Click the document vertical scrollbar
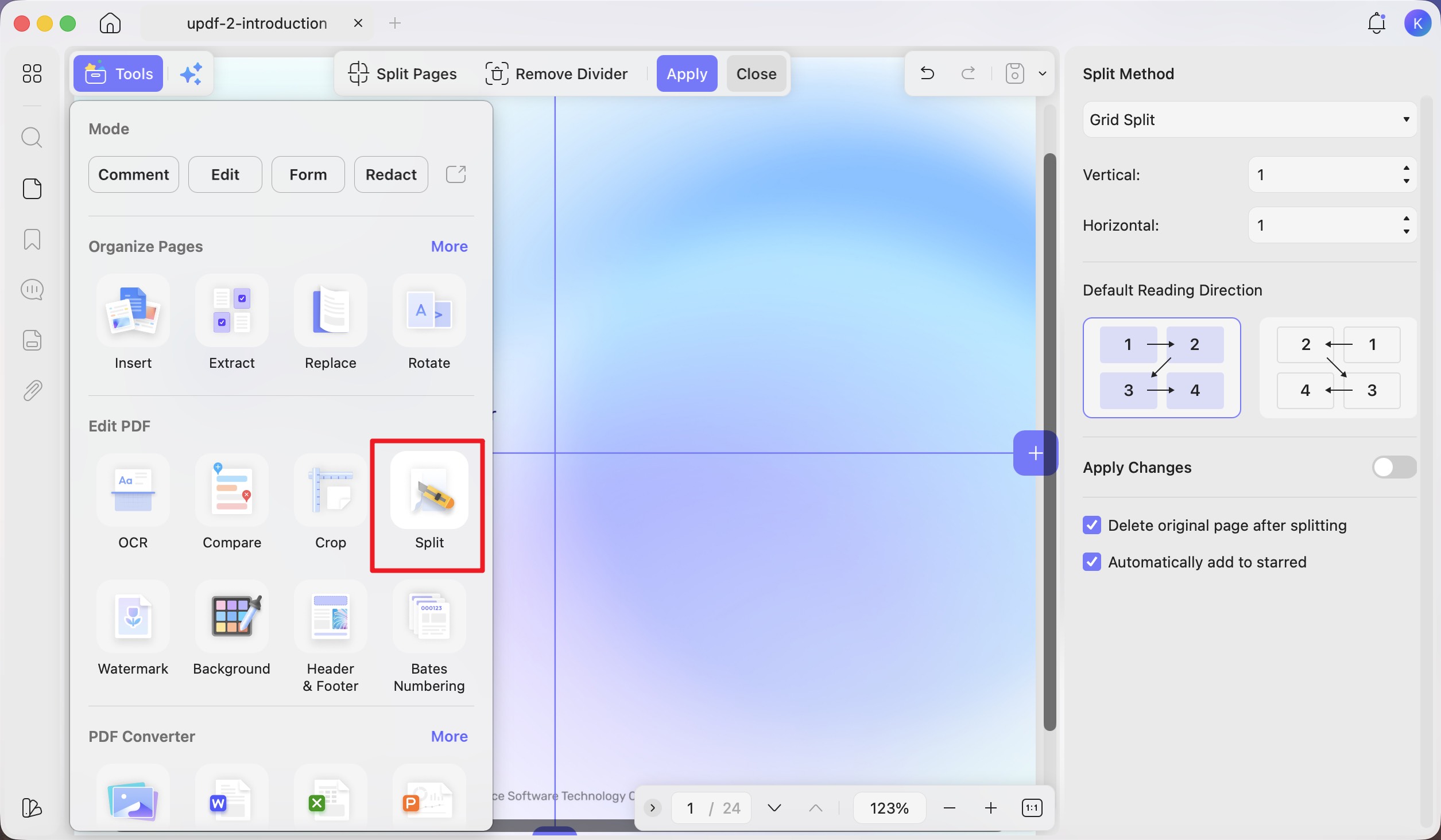 1049,442
